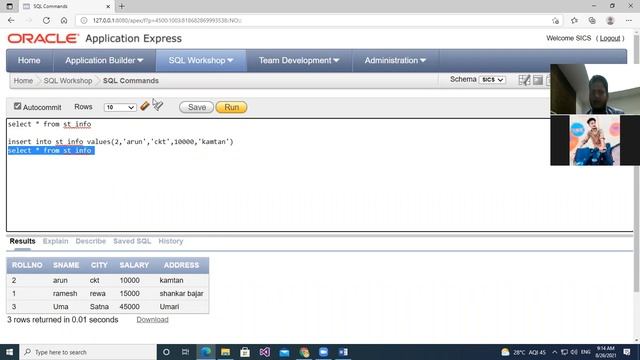Click the 'shankar bajar' address cell
The image size is (640, 360).
[x=182, y=293]
